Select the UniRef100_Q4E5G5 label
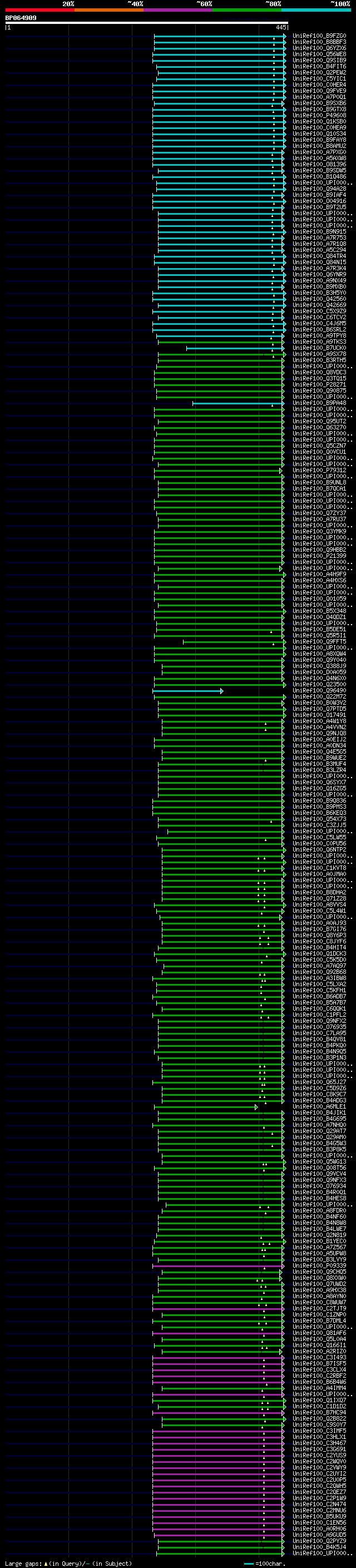 coord(319,751)
